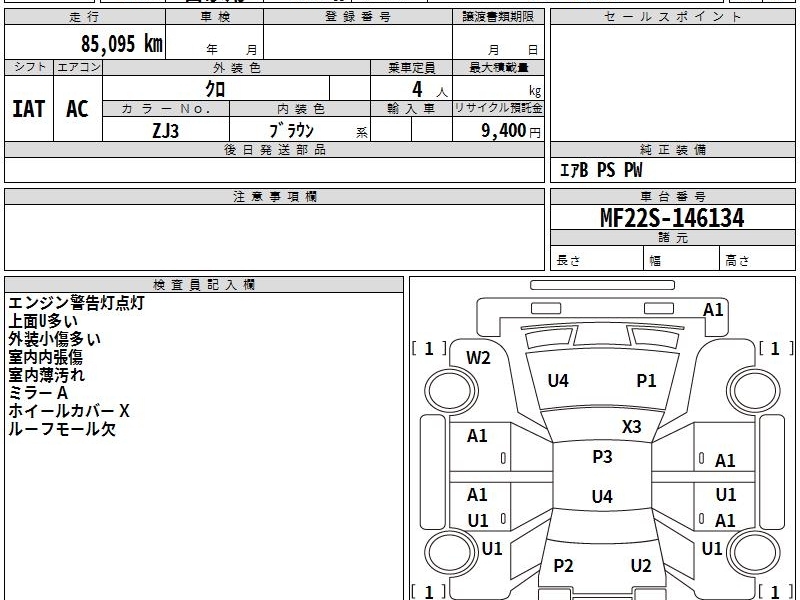Screen dimensions: 800x600
Task: Click the 高さ dimension label
Action: [x=737, y=261]
